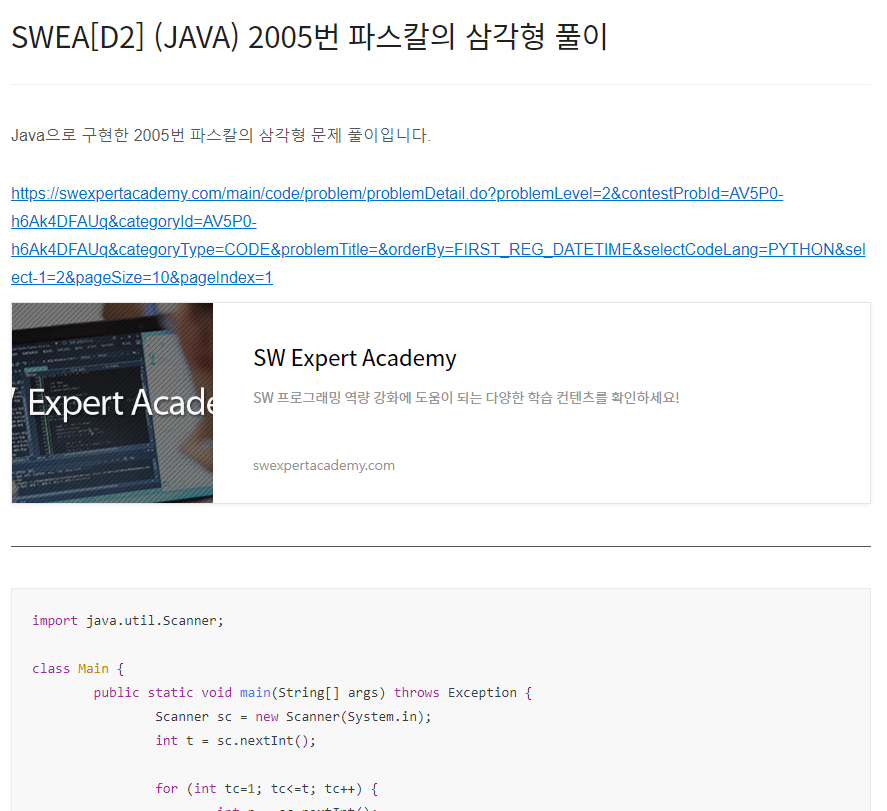887x811 pixels.
Task: Click the code line 'int t = sc.nextInt();'
Action: [x=235, y=741]
